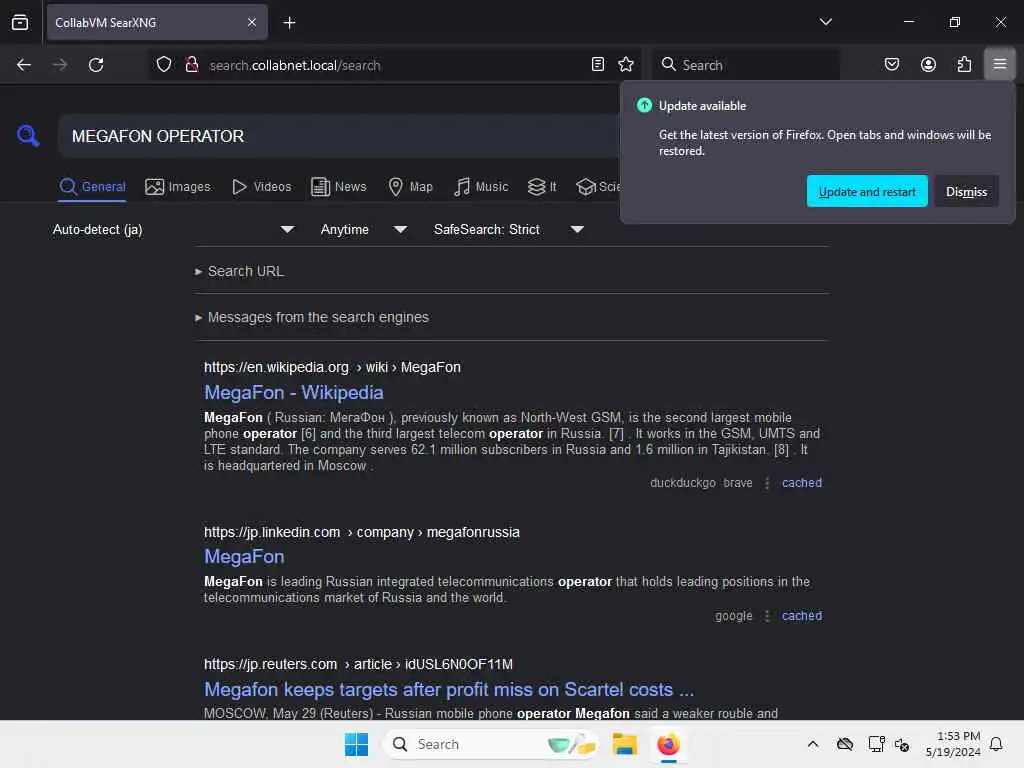Close the CollabVM SearXNG tab
Viewport: 1024px width, 768px height.
(252, 23)
